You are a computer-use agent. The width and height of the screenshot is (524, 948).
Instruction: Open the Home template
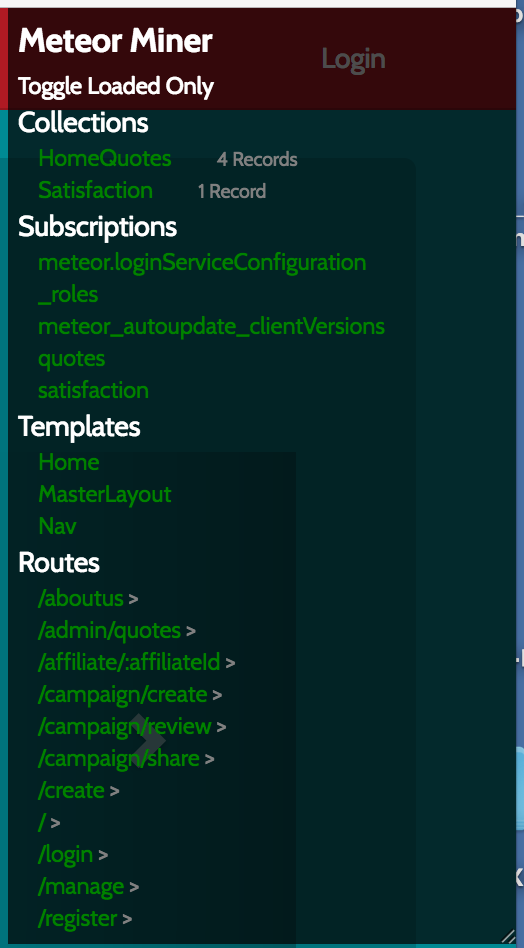click(68, 463)
